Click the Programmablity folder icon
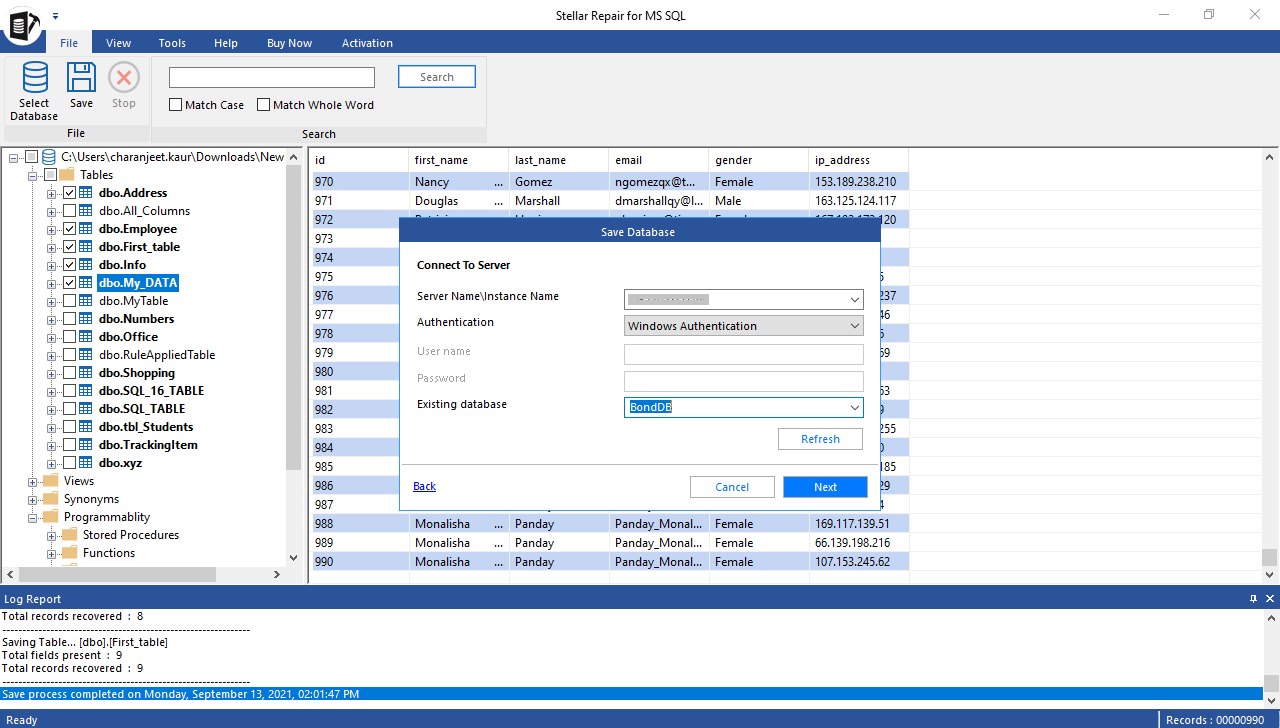Screen dimensions: 1280x728 50,517
